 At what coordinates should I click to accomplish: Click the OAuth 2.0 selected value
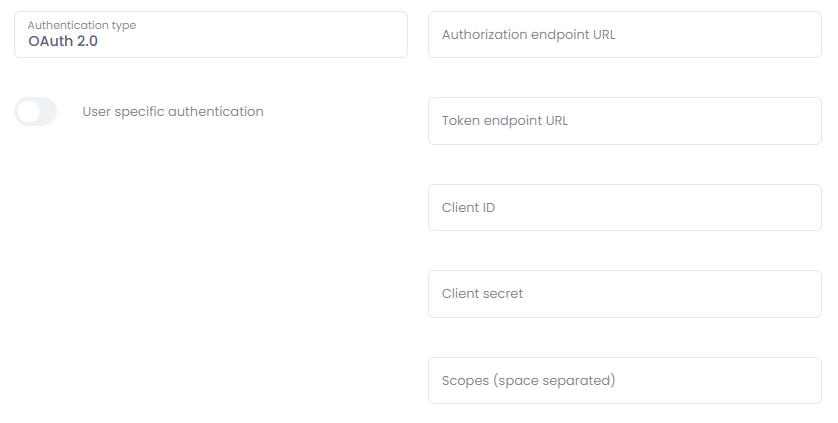[x=63, y=41]
